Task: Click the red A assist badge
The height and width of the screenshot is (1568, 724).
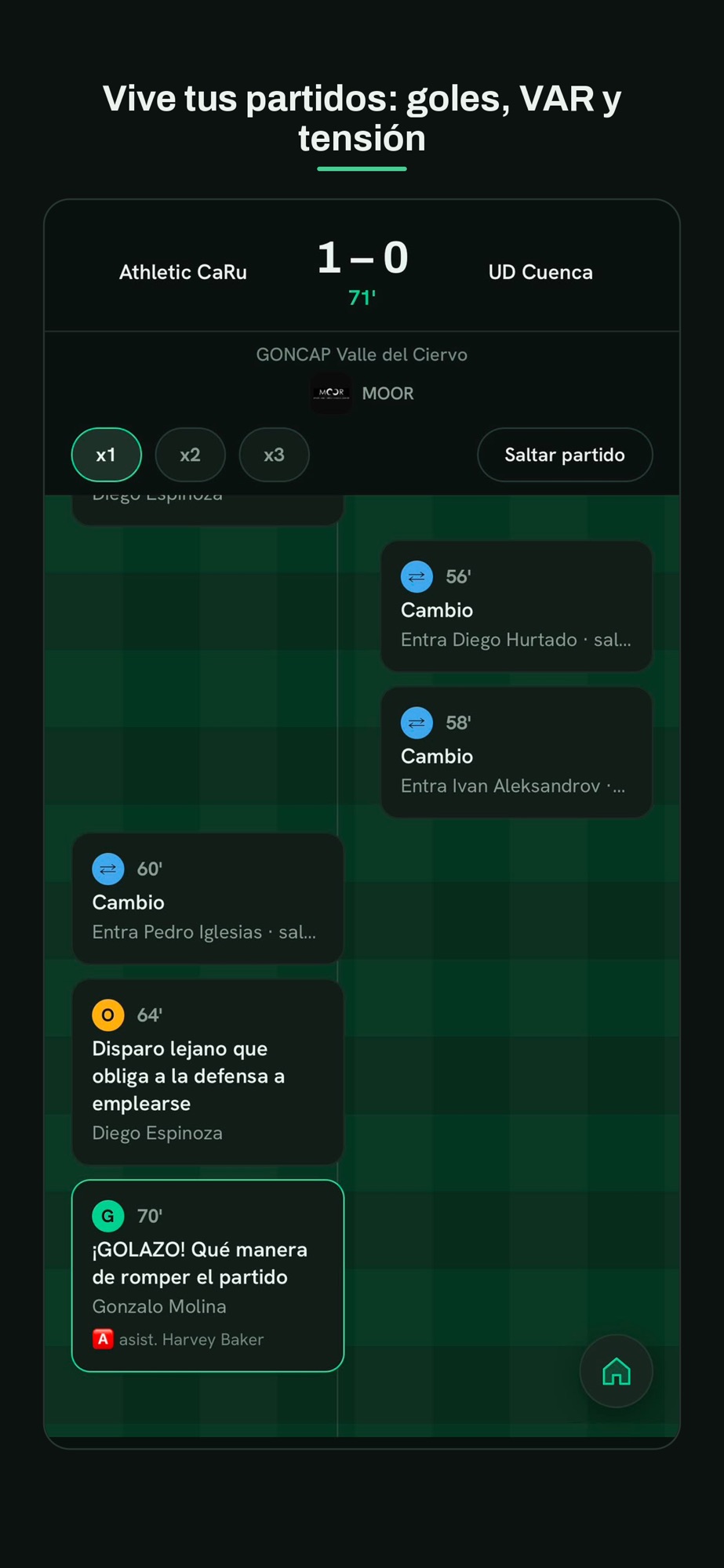Action: [x=103, y=1339]
